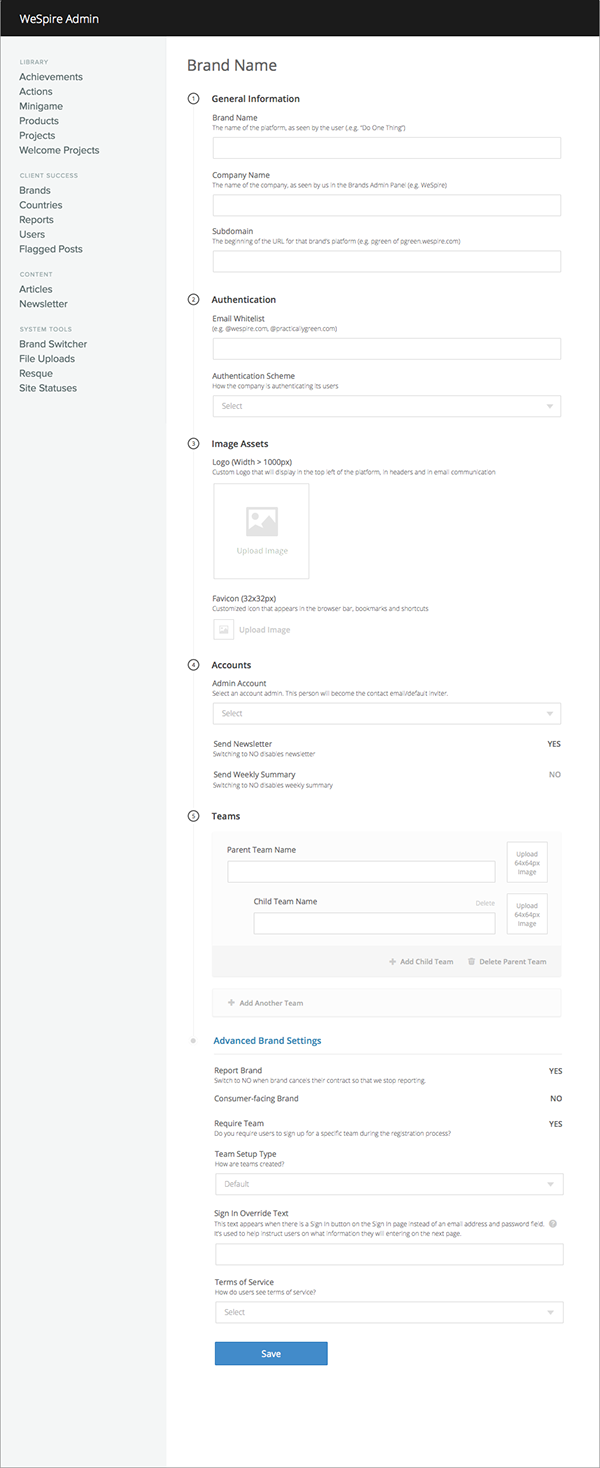Open Flagged Posts in the sidebar
This screenshot has width=600, height=1468.
[x=51, y=249]
